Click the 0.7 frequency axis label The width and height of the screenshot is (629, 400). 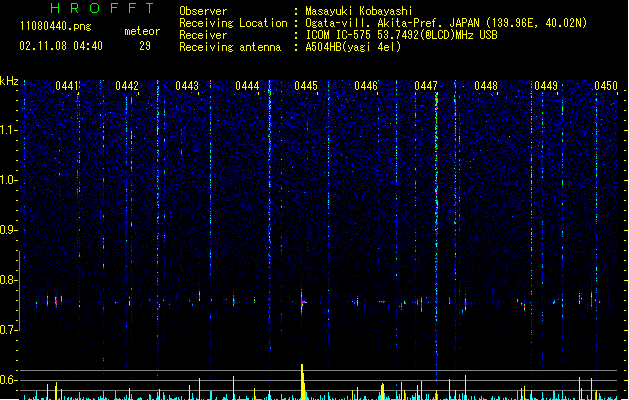(8, 330)
